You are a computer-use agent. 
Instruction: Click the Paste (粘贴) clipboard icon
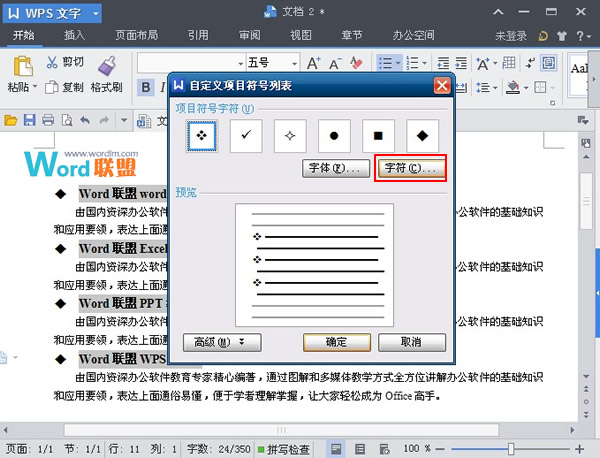coord(22,66)
